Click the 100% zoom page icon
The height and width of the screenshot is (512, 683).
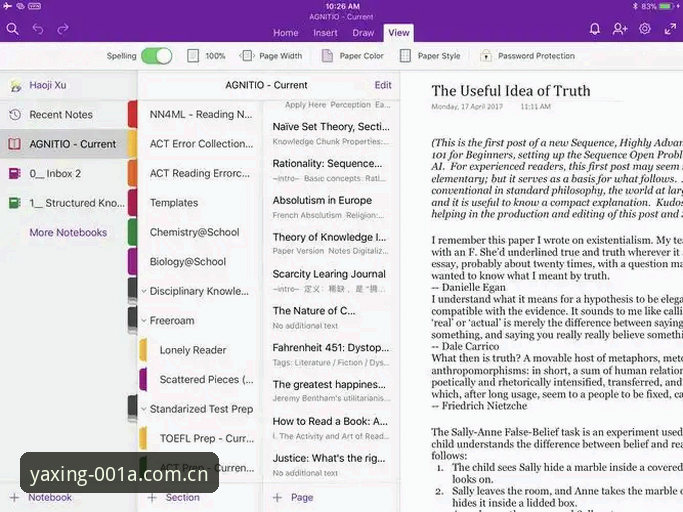point(193,56)
